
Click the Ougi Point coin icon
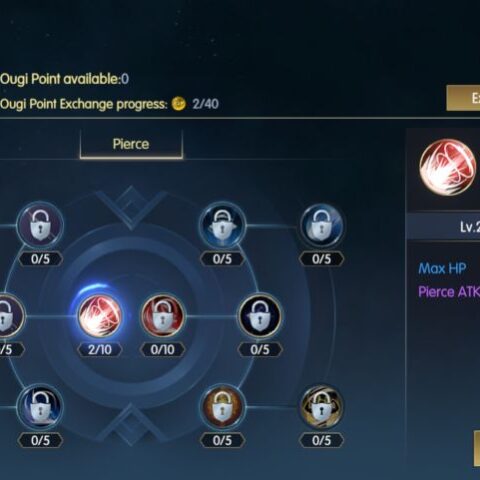179,104
